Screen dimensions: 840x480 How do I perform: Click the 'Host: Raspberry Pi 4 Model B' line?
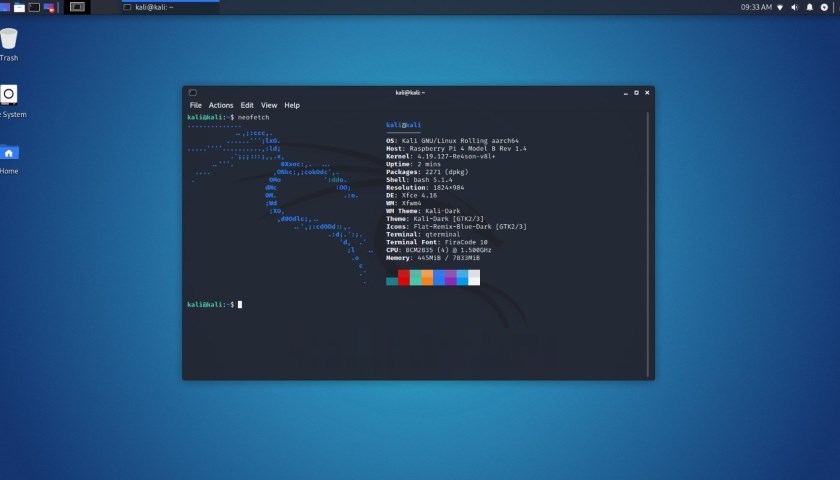[456, 149]
